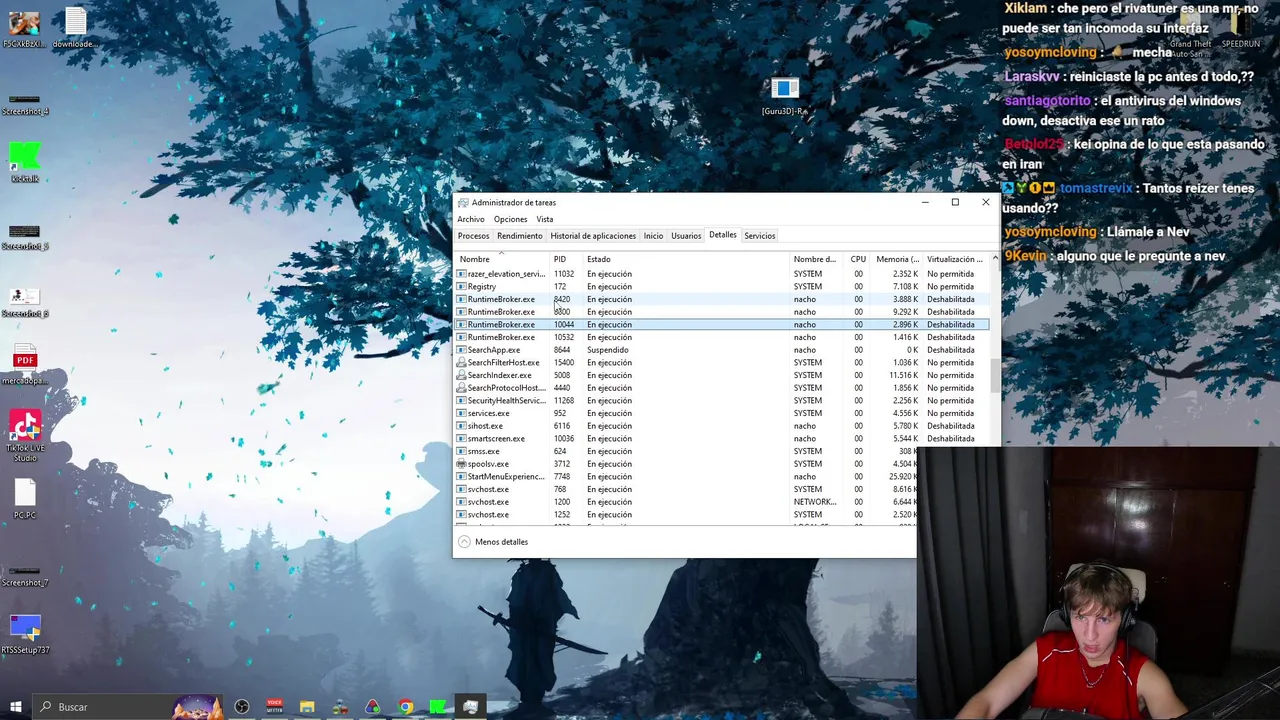Image resolution: width=1280 pixels, height=720 pixels.
Task: Click the vertical scrollbar of the details list
Action: click(x=994, y=375)
